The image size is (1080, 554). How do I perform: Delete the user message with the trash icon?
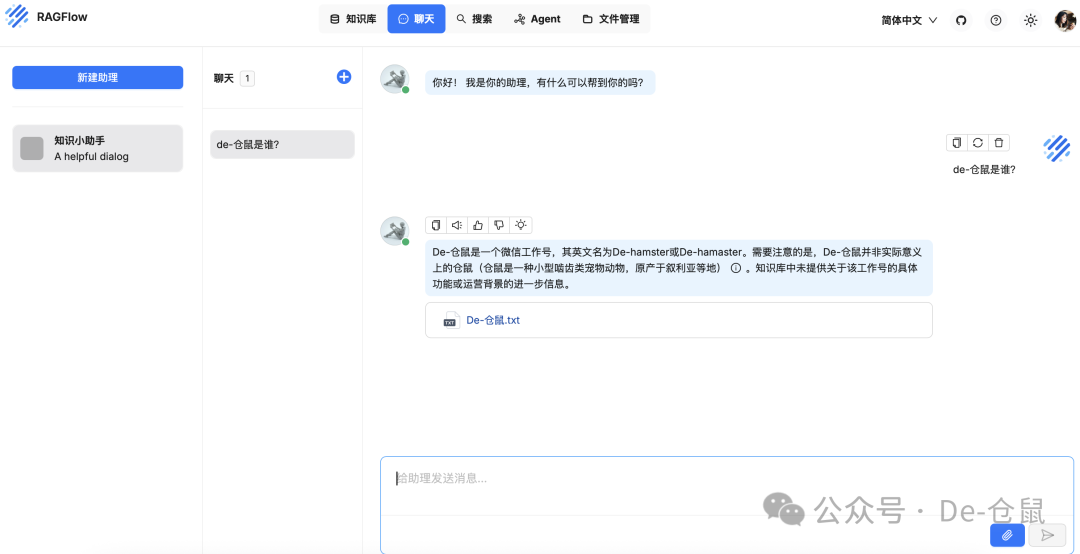(999, 143)
